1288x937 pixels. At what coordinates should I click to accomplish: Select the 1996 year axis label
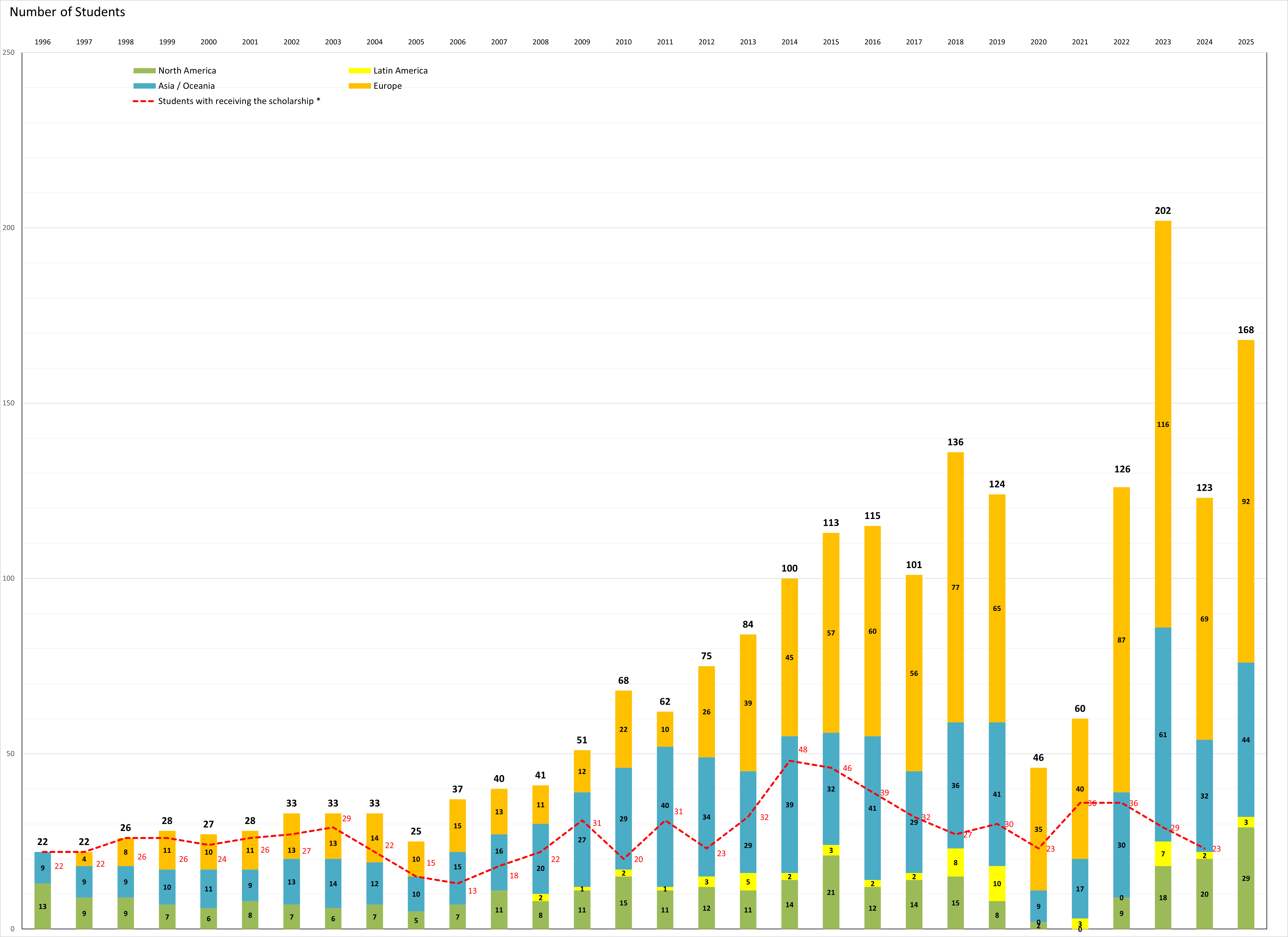click(43, 42)
